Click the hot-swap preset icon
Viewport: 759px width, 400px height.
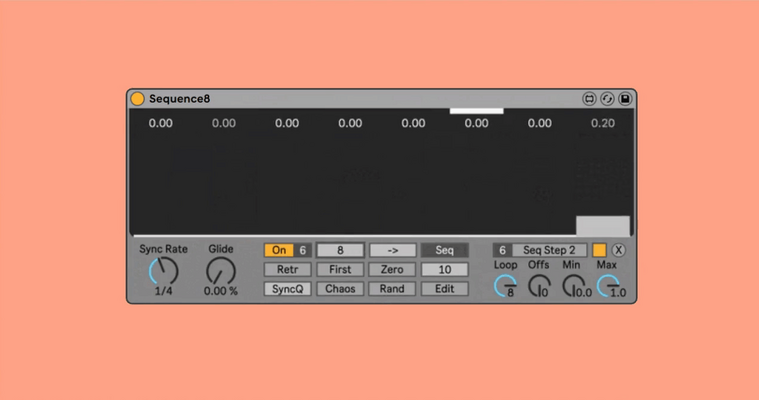pyautogui.click(x=607, y=99)
